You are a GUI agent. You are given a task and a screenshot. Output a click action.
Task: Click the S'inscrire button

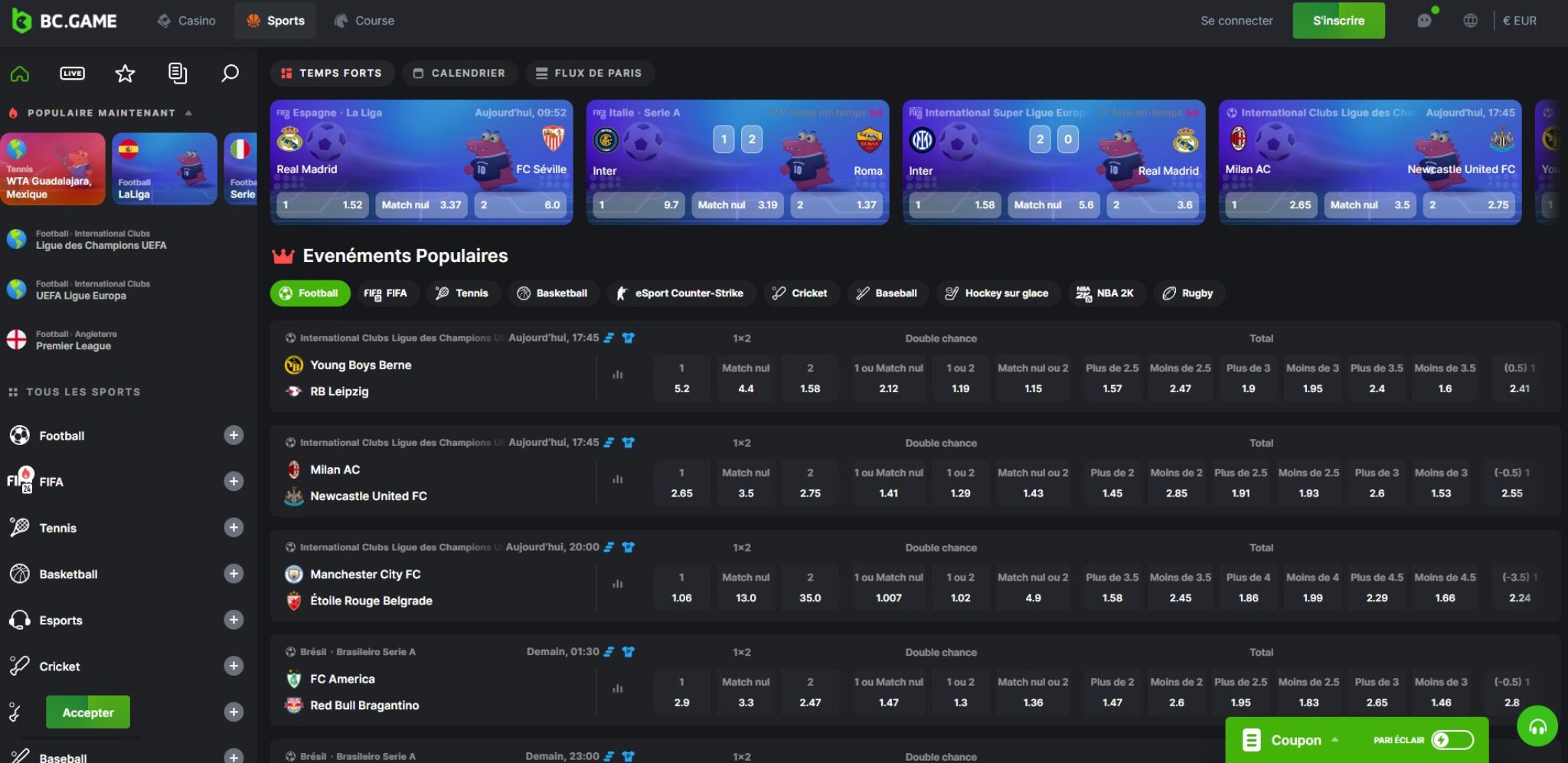(1338, 21)
